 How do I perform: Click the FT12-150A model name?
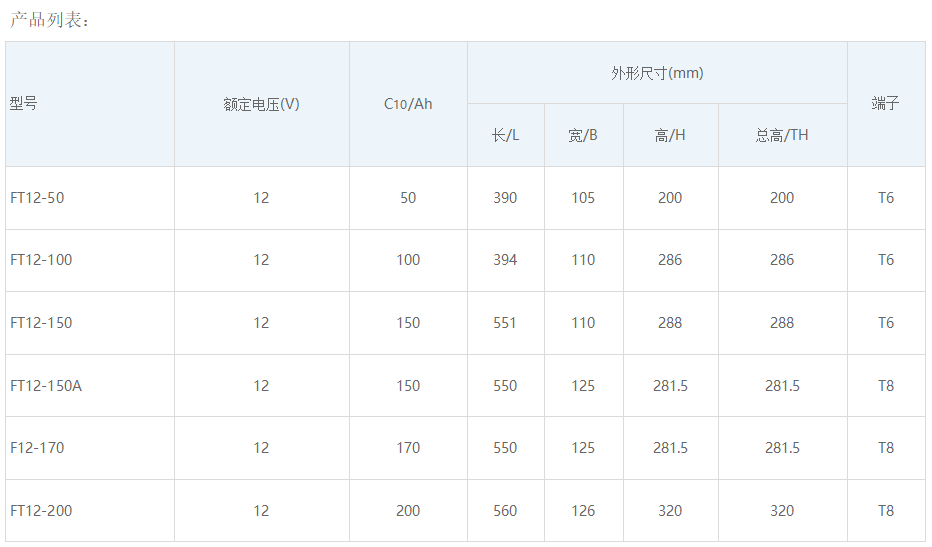tap(46, 386)
